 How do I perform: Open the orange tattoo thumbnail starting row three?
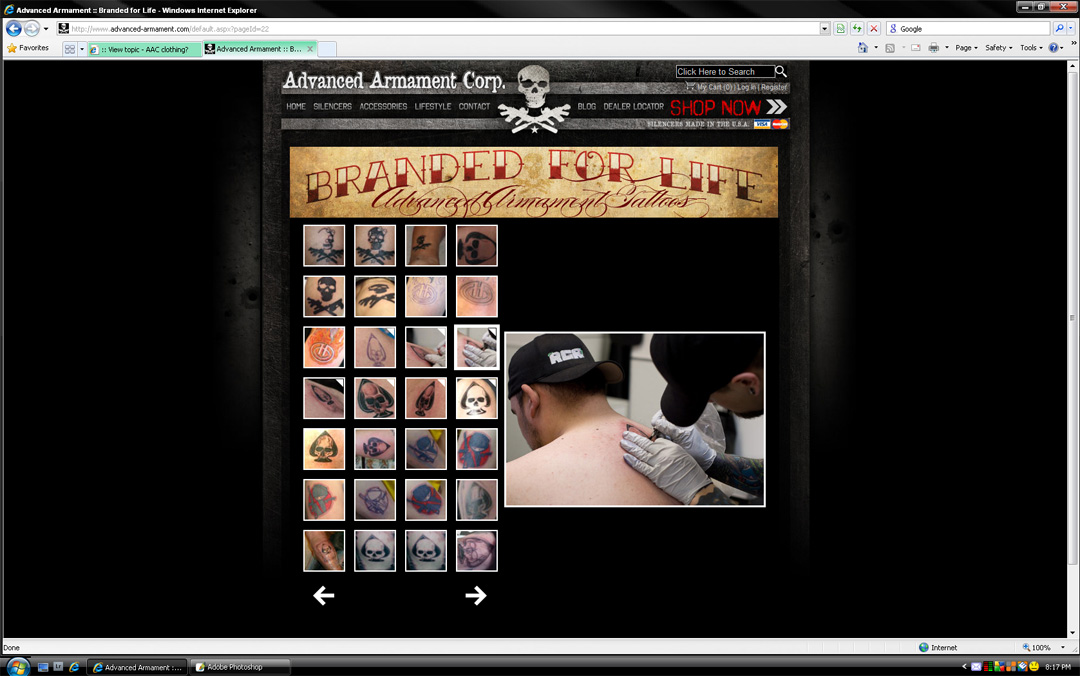(x=324, y=347)
